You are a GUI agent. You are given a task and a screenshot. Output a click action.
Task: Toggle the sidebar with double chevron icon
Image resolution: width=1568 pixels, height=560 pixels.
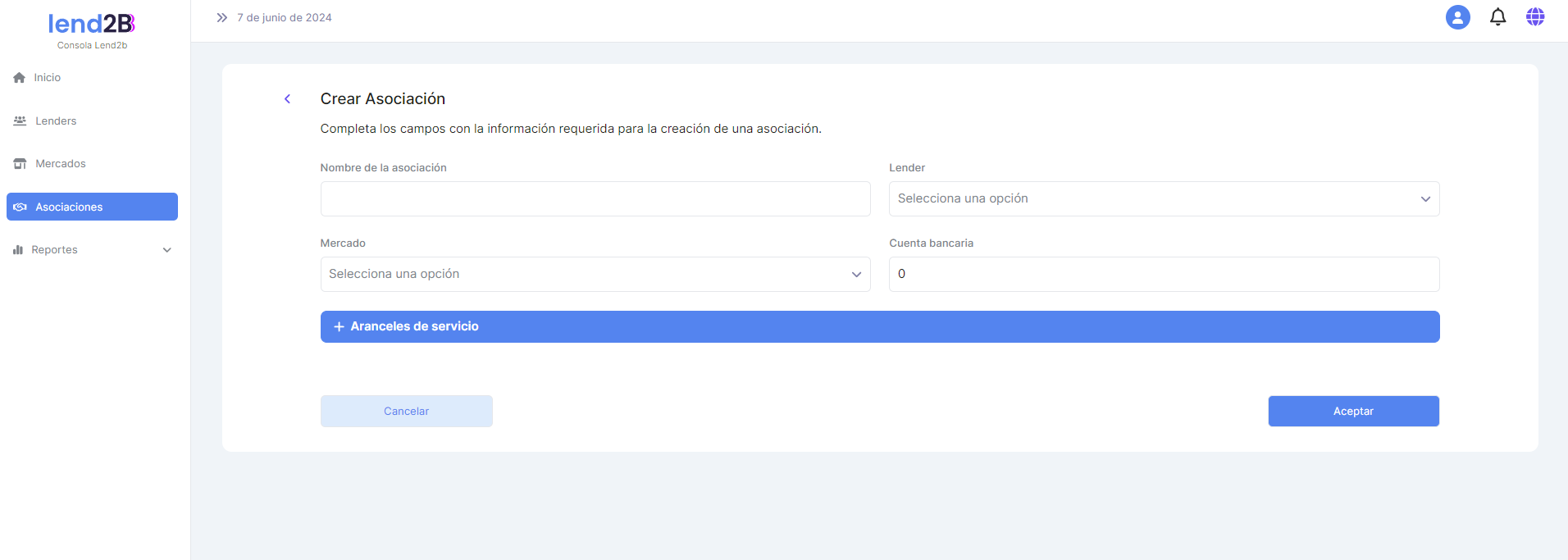(221, 17)
